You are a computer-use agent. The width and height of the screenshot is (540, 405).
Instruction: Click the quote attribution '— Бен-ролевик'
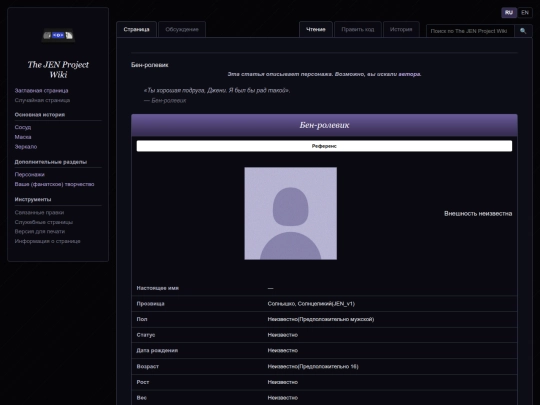click(x=165, y=101)
